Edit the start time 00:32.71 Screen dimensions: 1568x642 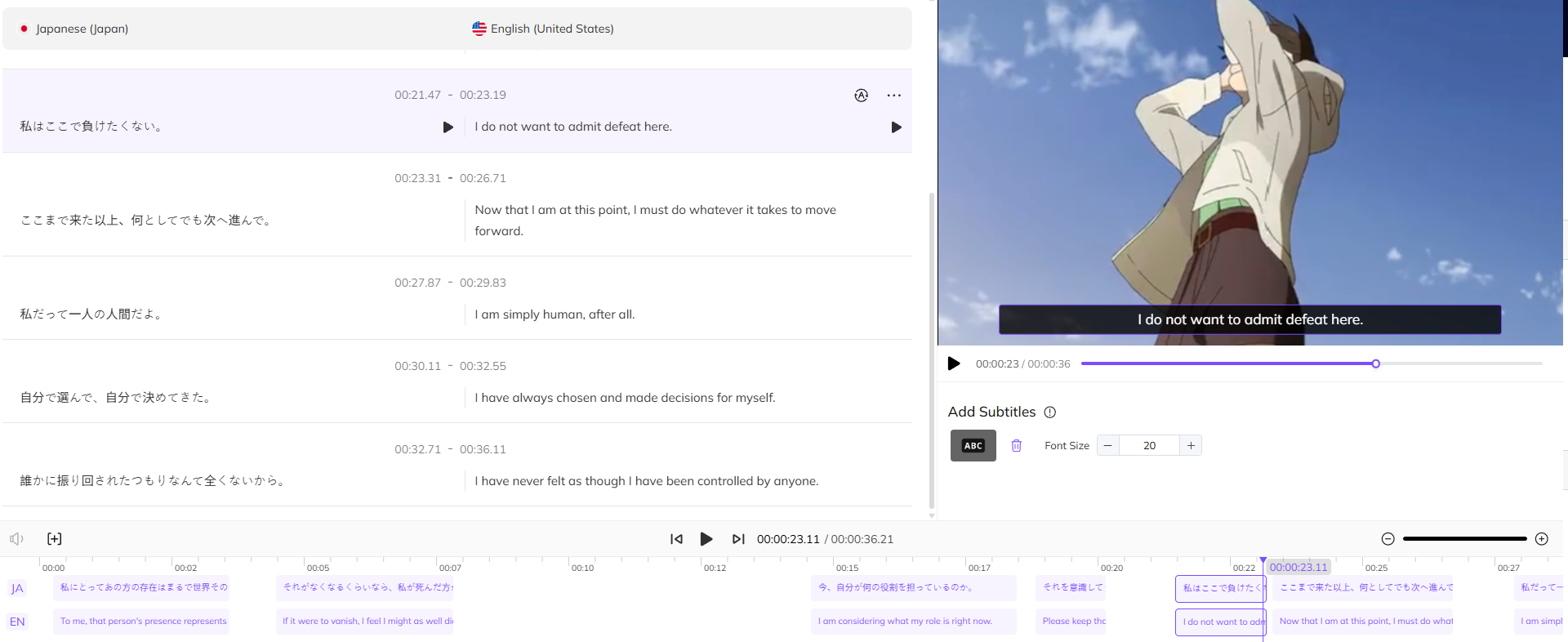[x=417, y=449]
